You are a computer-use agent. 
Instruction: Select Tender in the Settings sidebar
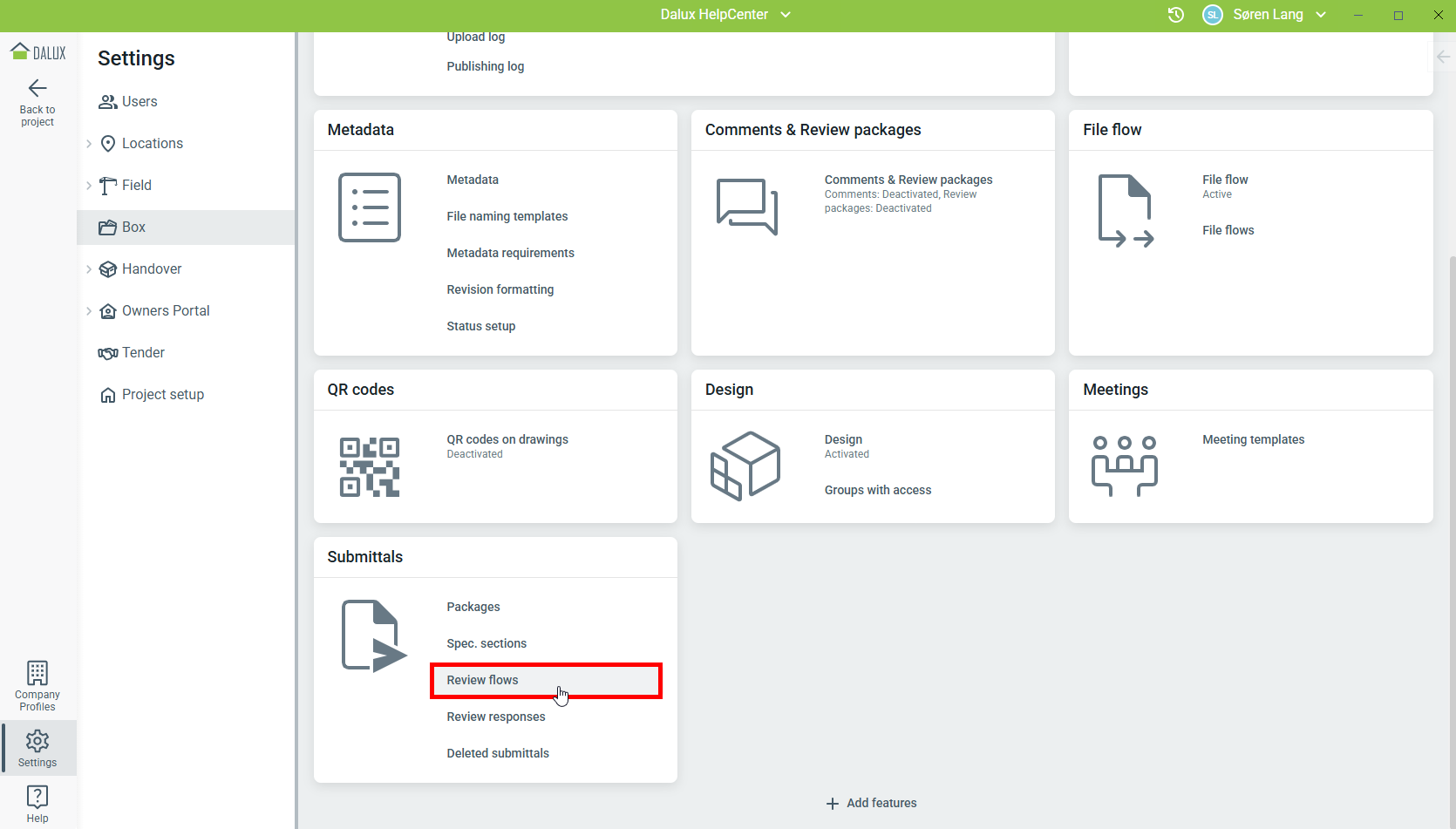143,353
